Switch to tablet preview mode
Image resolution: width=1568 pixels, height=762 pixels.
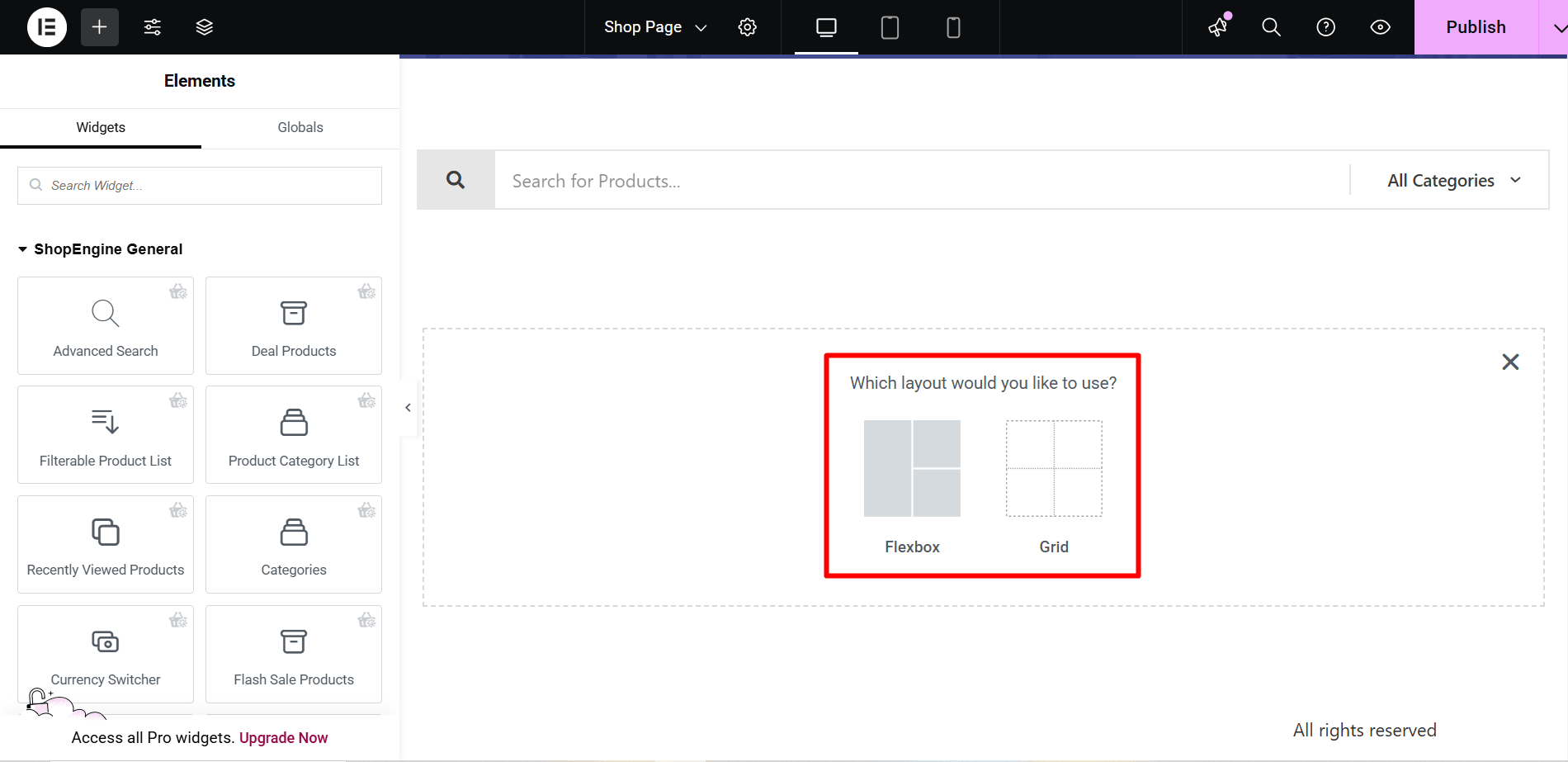(x=890, y=26)
